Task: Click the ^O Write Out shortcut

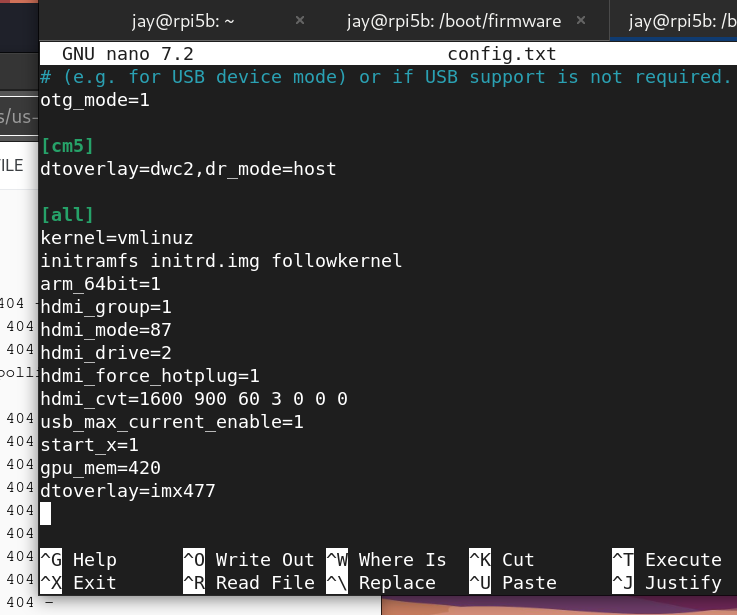Action: point(249,560)
